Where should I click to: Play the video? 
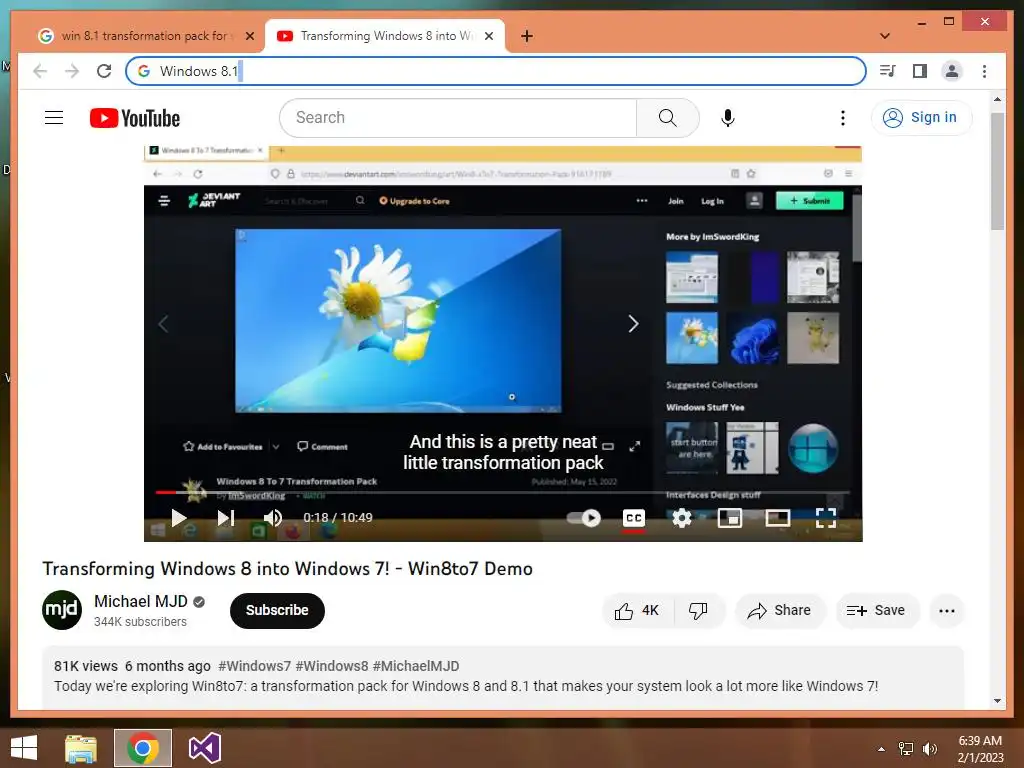pos(178,518)
